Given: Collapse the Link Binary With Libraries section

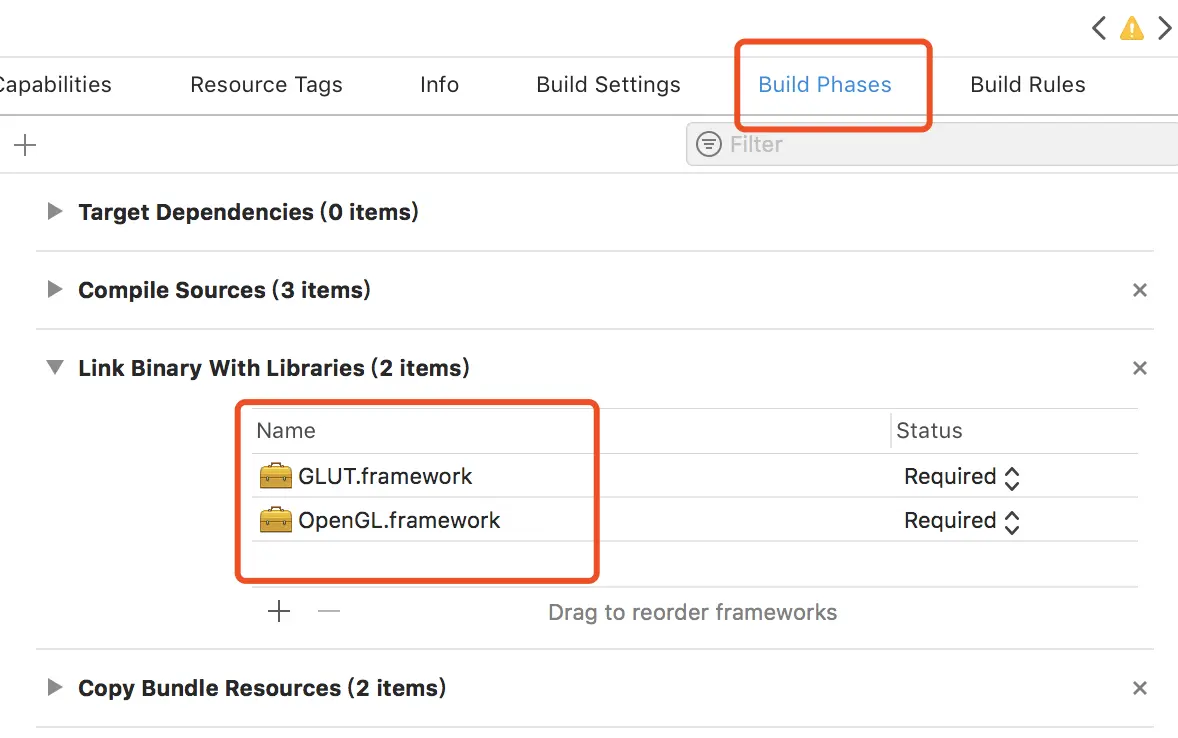Looking at the screenshot, I should tap(55, 367).
